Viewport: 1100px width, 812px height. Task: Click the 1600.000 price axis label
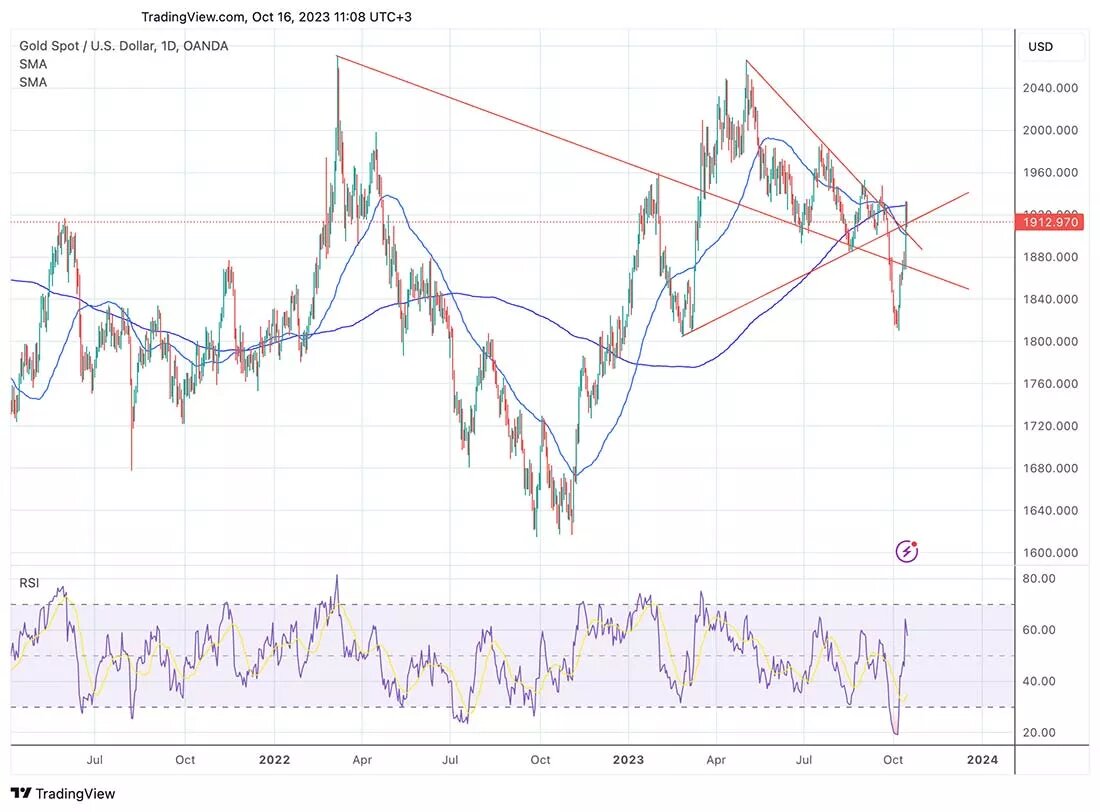click(1050, 552)
